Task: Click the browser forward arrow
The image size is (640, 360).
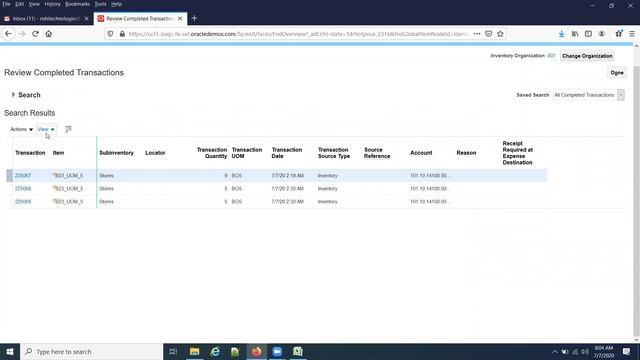Action: (x=22, y=34)
